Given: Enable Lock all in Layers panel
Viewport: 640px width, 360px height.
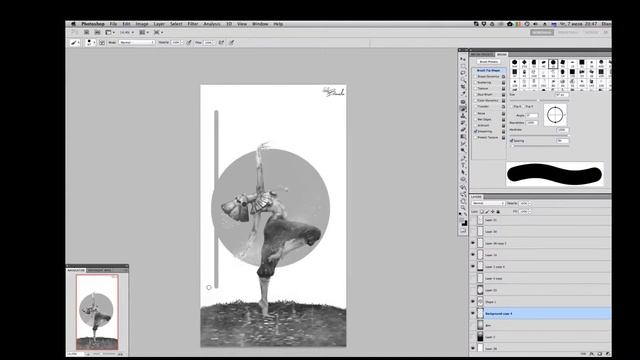Looking at the screenshot, I should pos(498,211).
